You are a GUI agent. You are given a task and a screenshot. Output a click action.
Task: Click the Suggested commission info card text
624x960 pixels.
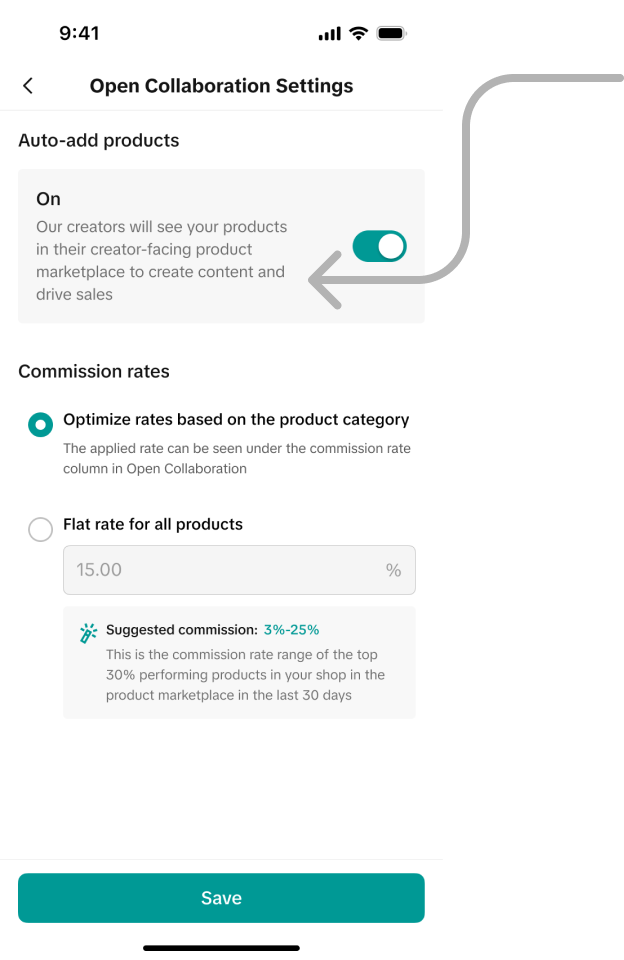point(245,674)
